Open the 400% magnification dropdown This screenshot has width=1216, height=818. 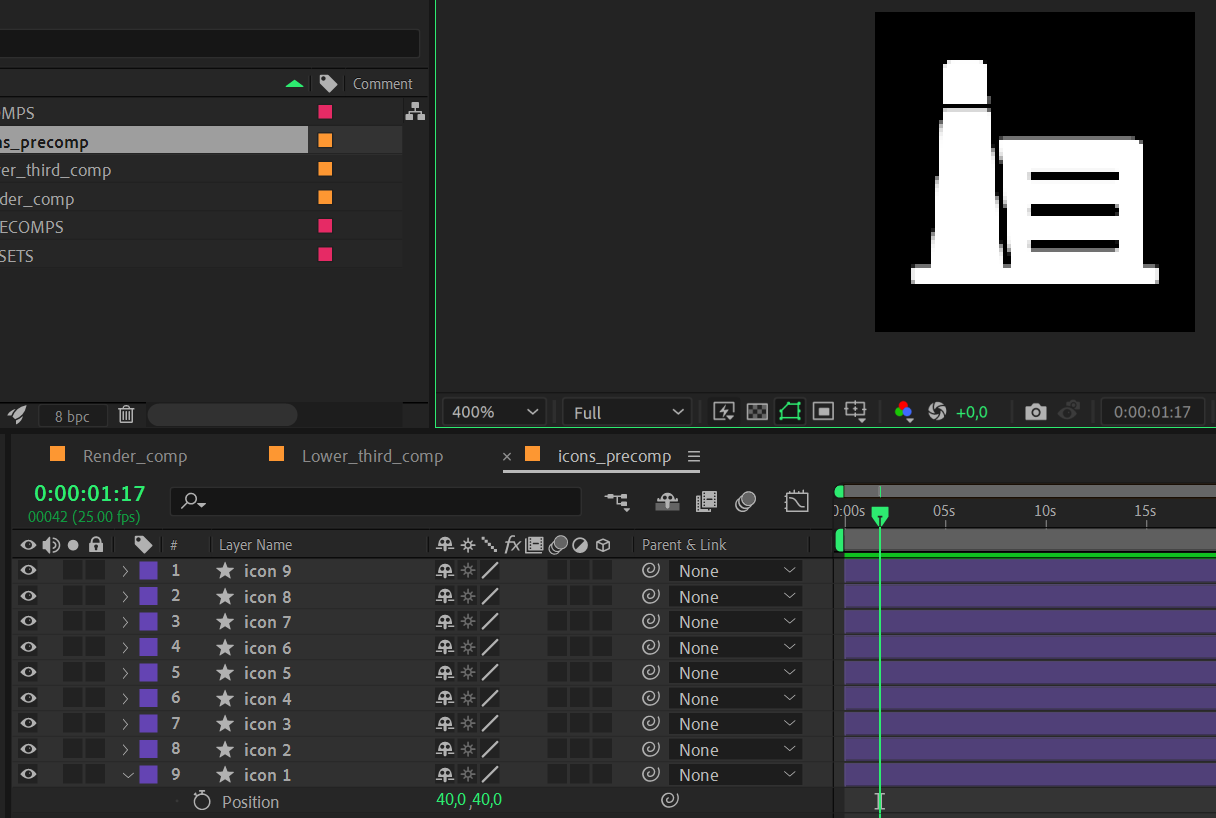click(x=494, y=411)
